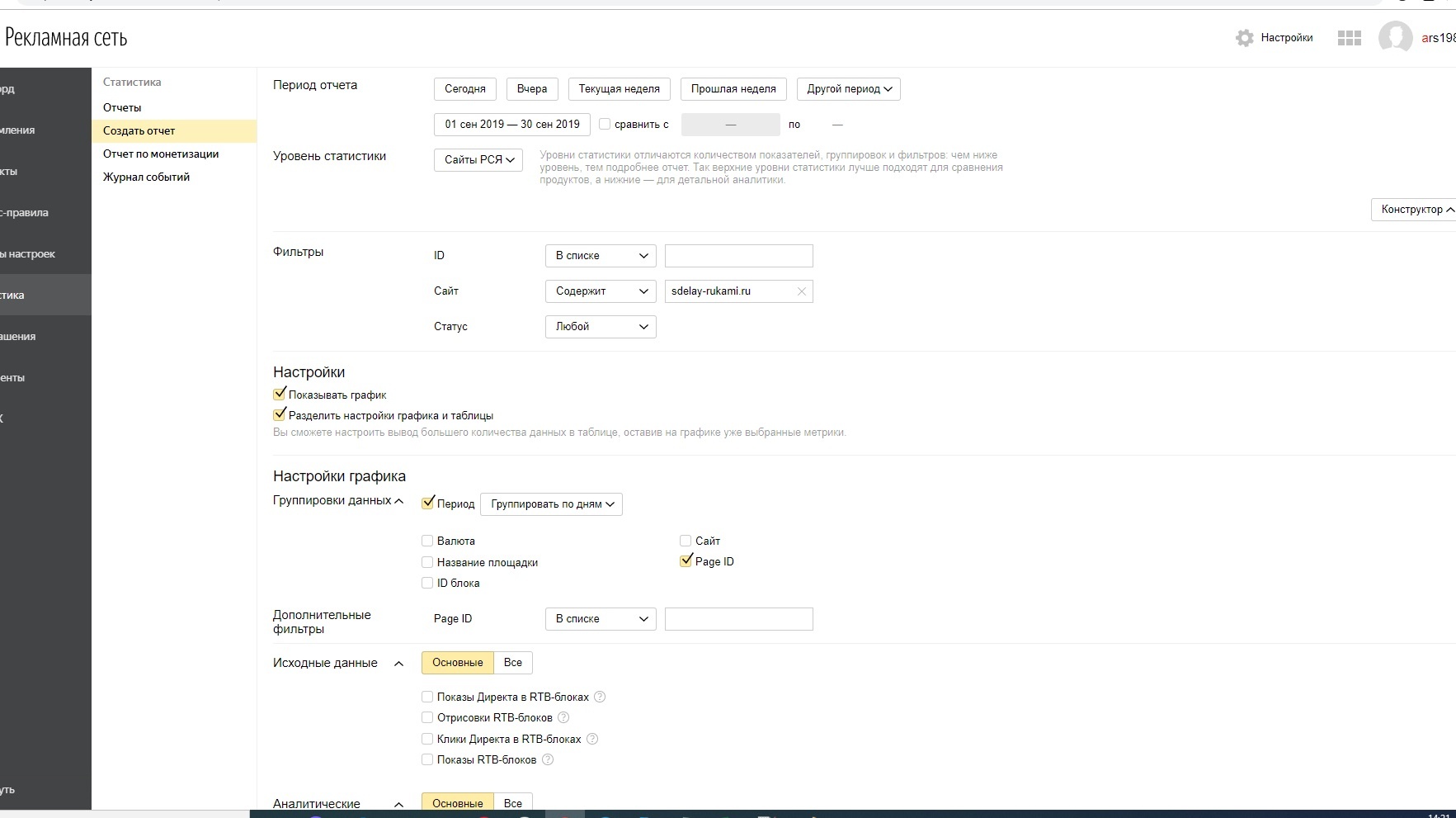Image resolution: width=1456 pixels, height=818 pixels.
Task: Click the Page ID filter input field
Action: click(739, 619)
